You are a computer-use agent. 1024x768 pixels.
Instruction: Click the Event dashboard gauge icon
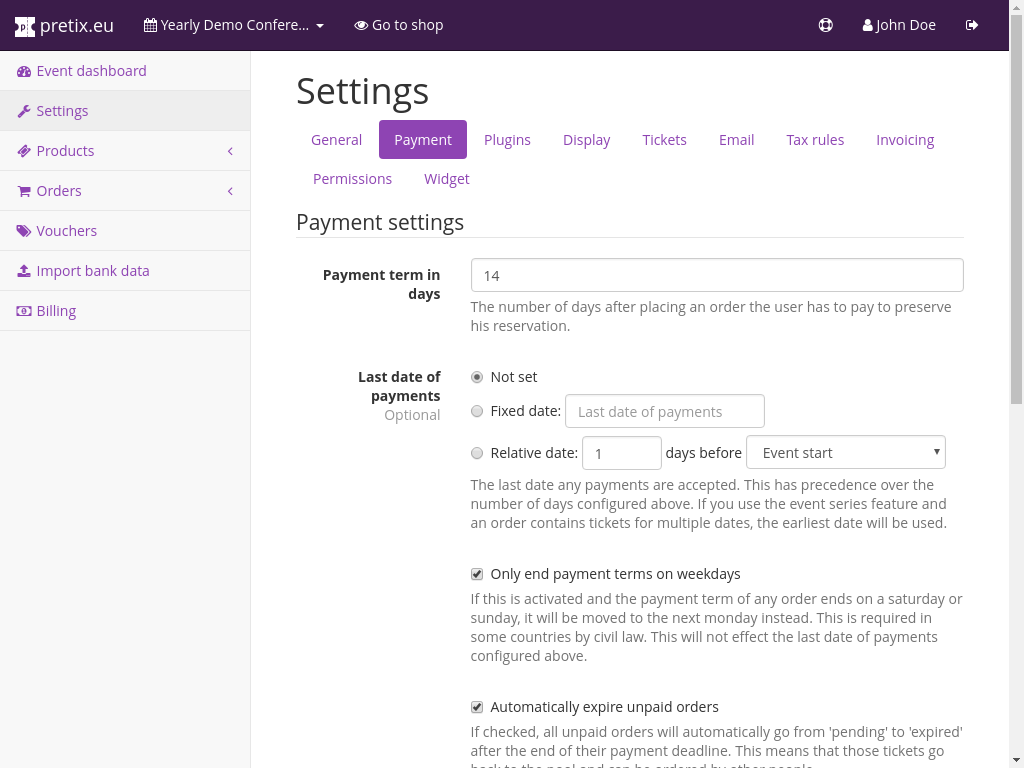(24, 71)
